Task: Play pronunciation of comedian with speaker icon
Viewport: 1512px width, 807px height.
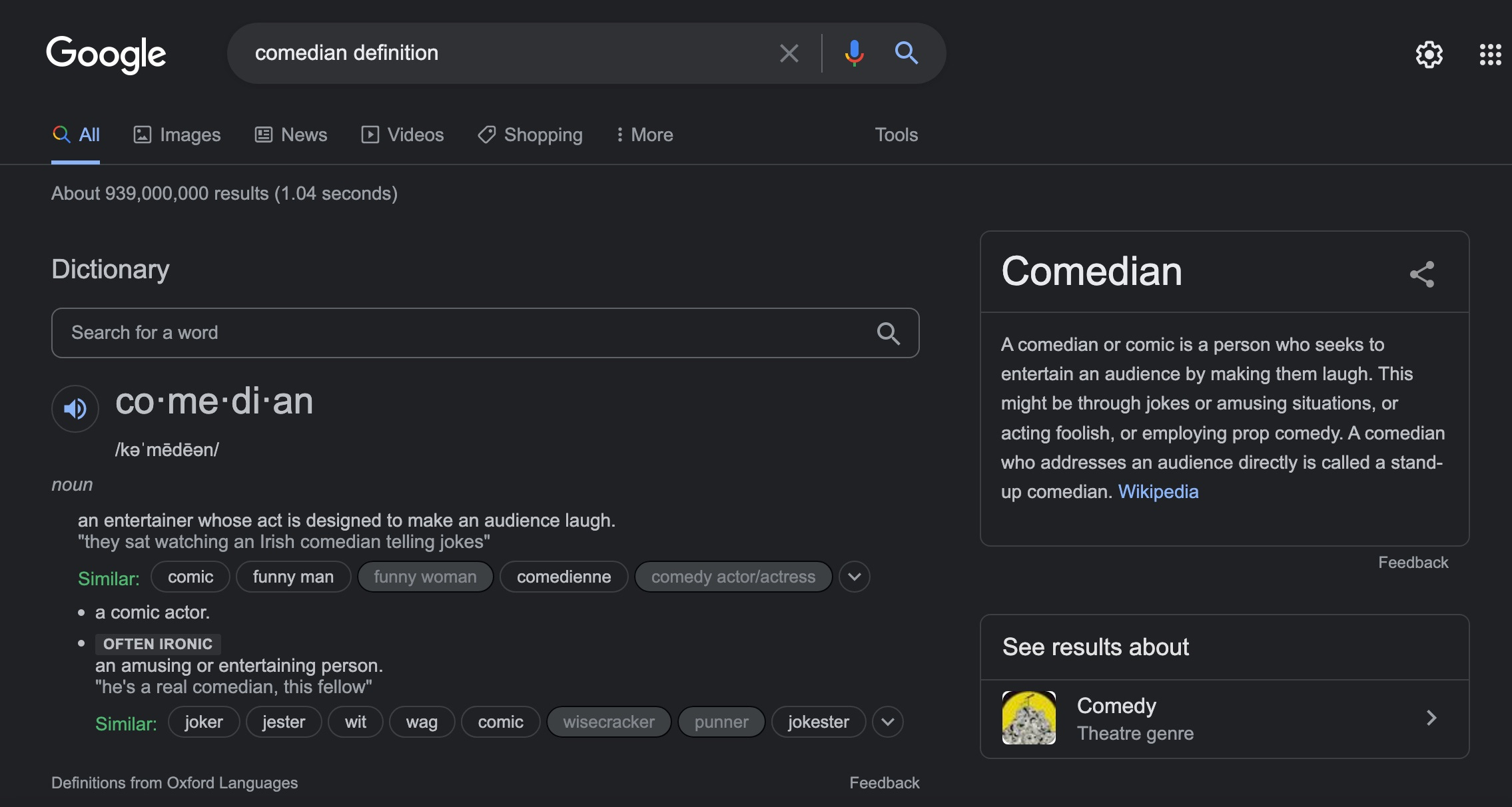Action: (x=75, y=408)
